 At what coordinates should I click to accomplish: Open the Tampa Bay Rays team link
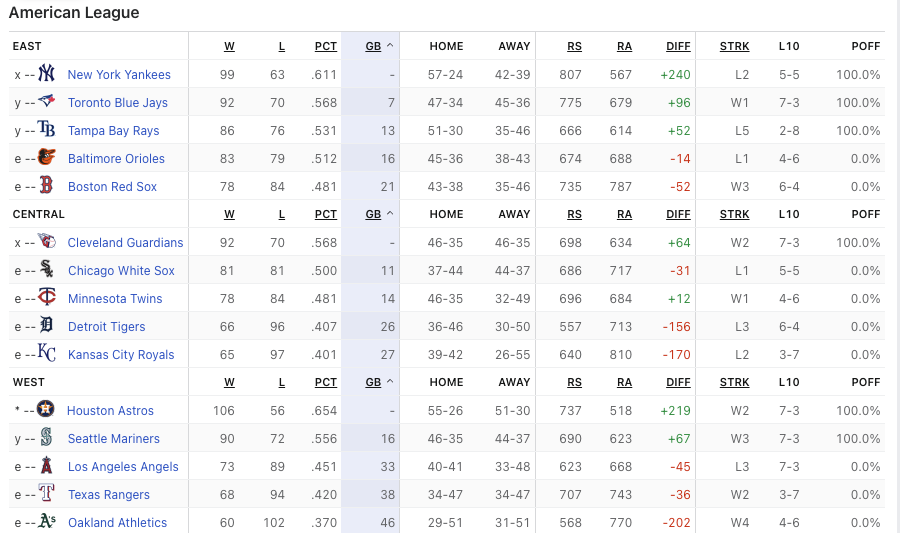pos(113,131)
